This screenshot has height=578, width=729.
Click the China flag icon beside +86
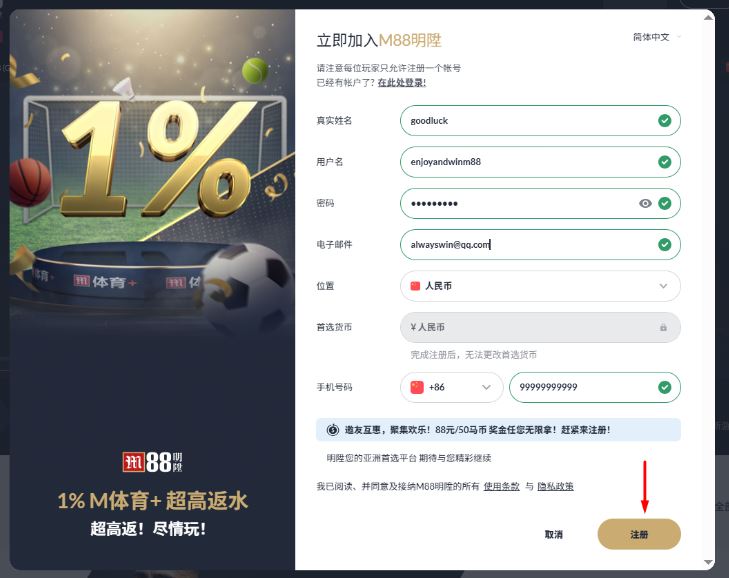417,387
